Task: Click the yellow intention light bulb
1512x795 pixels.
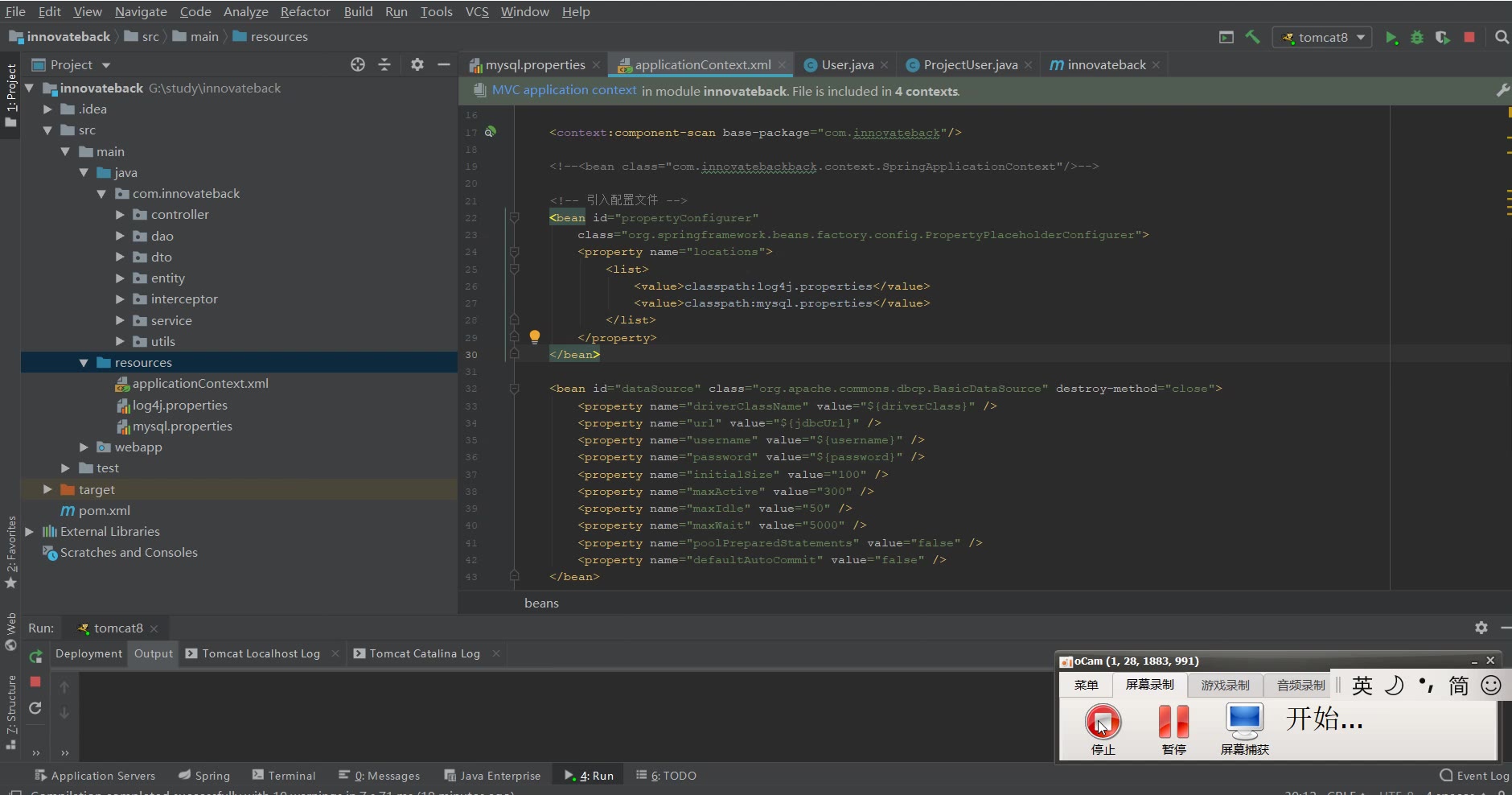Action: coord(535,336)
